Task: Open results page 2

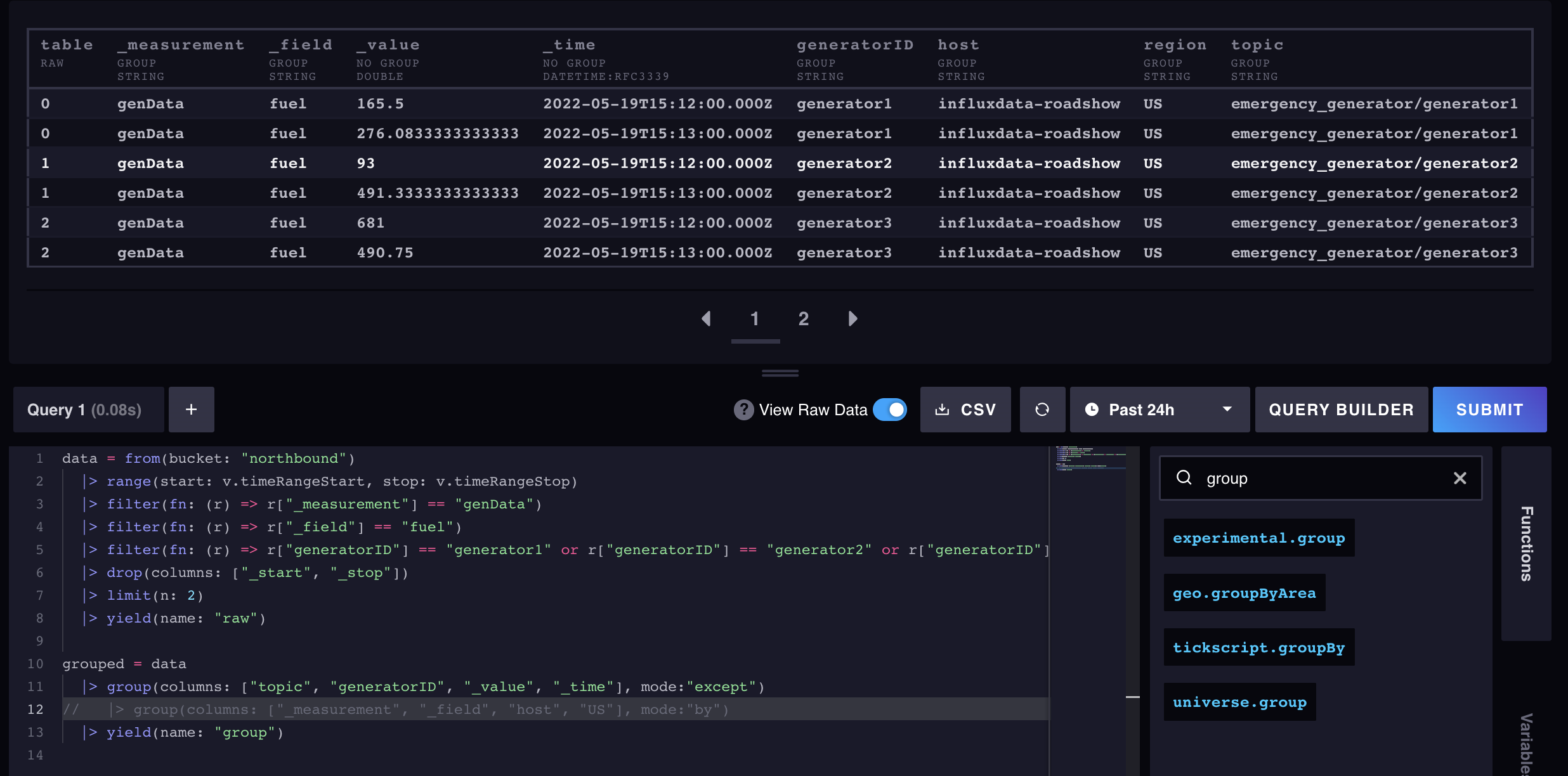Action: 803,319
